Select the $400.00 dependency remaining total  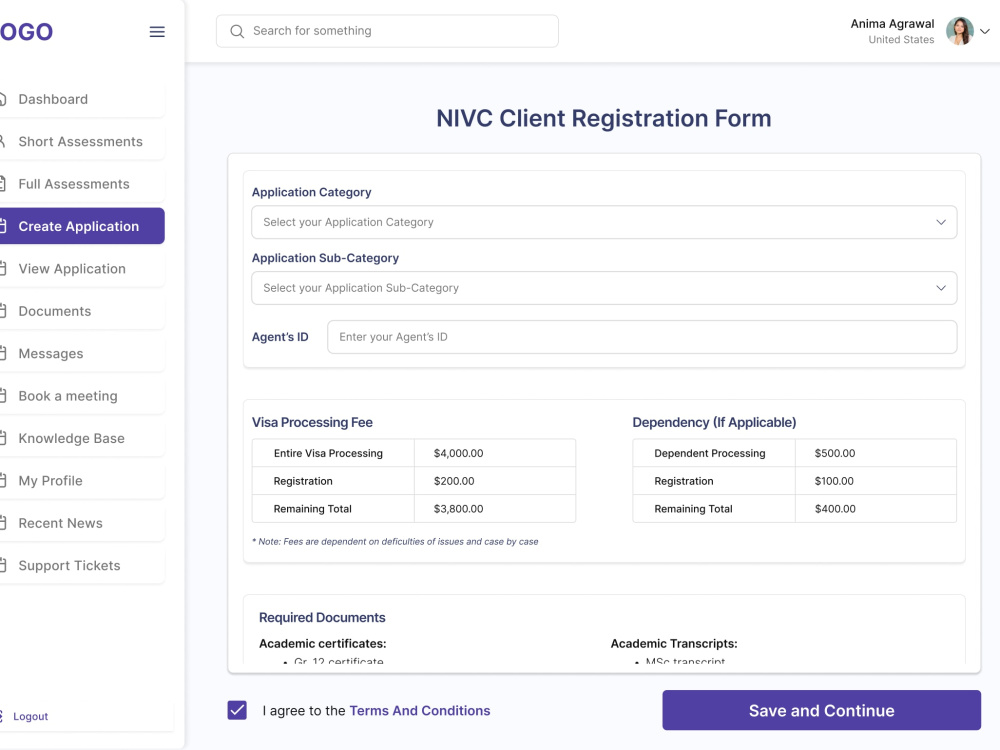coord(835,509)
